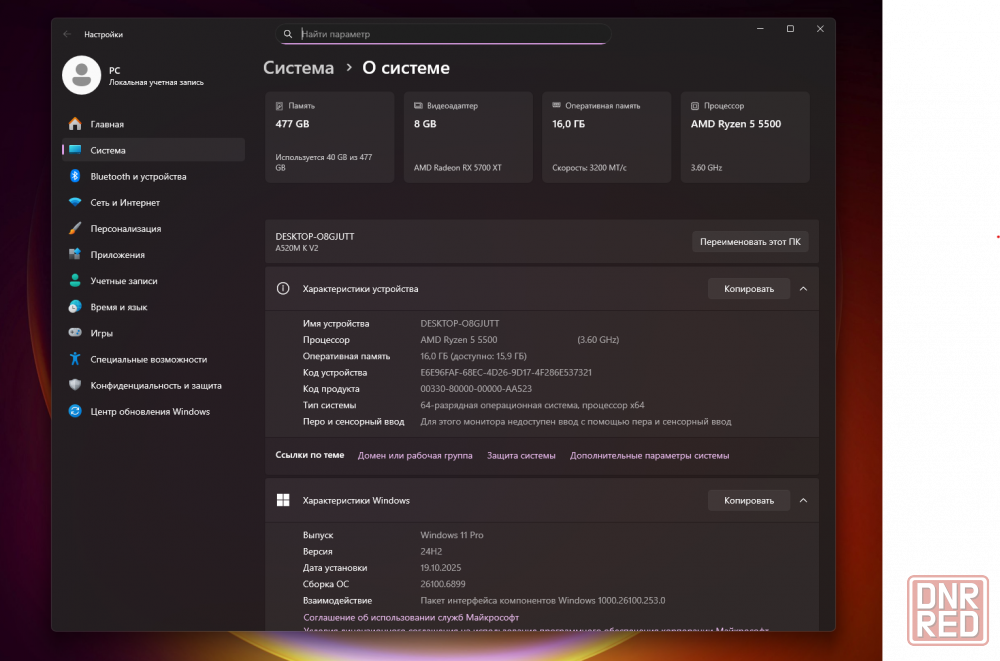Image resolution: width=1000 pixels, height=661 pixels.
Task: Open Центр обновления Windows
Action: 150,411
